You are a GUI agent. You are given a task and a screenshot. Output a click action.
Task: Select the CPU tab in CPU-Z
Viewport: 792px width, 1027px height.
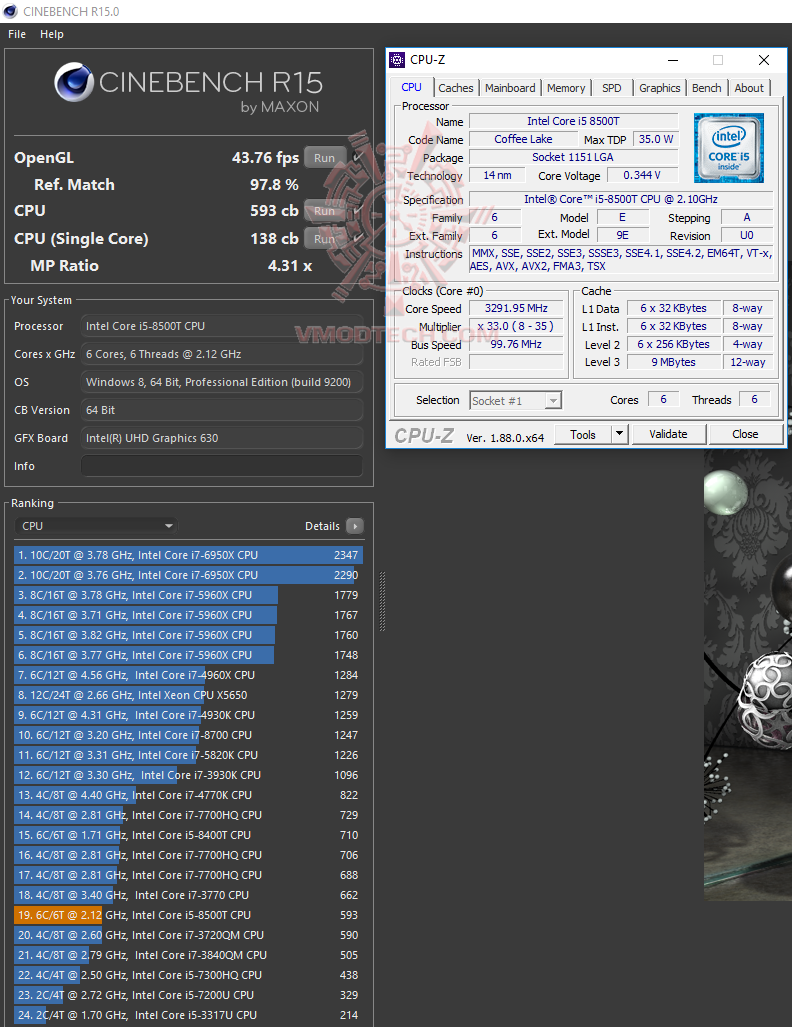point(411,87)
